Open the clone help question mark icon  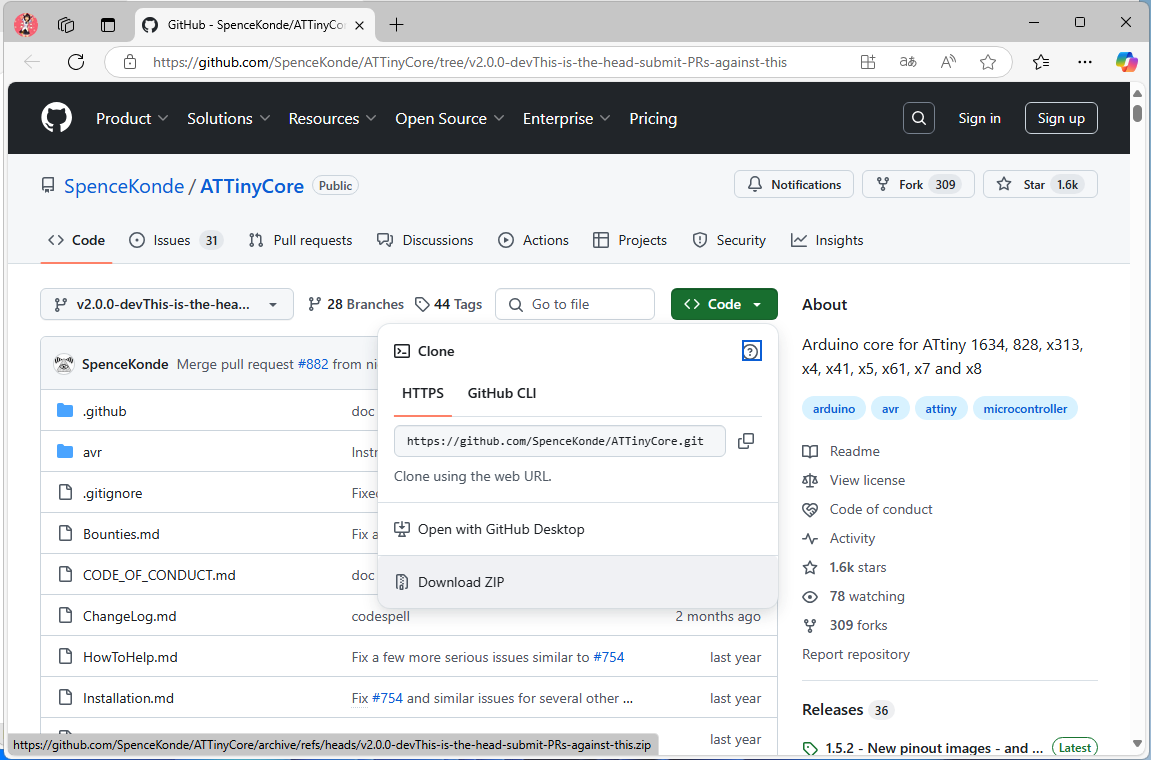coord(752,351)
